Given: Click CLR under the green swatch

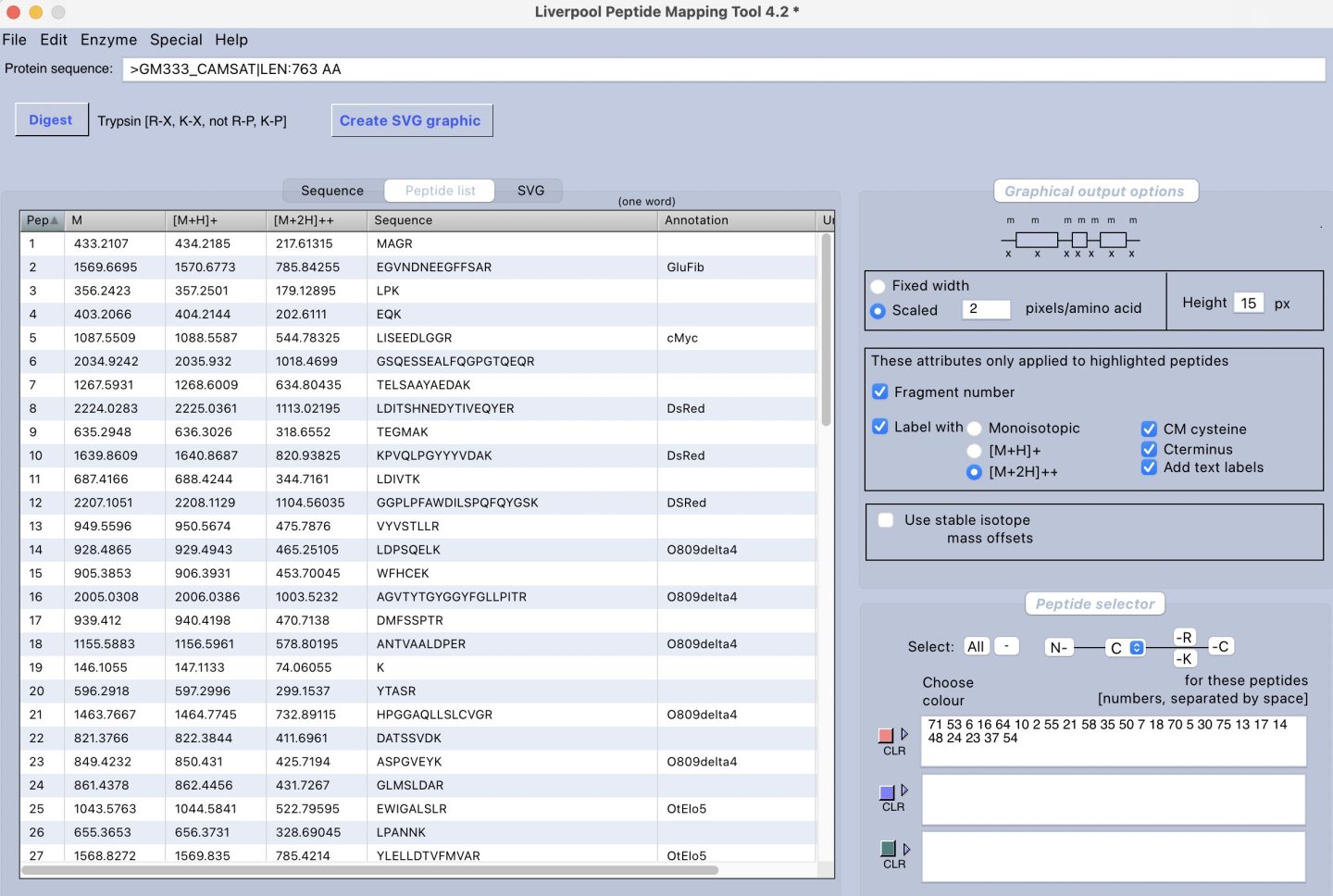Looking at the screenshot, I should coord(894,865).
